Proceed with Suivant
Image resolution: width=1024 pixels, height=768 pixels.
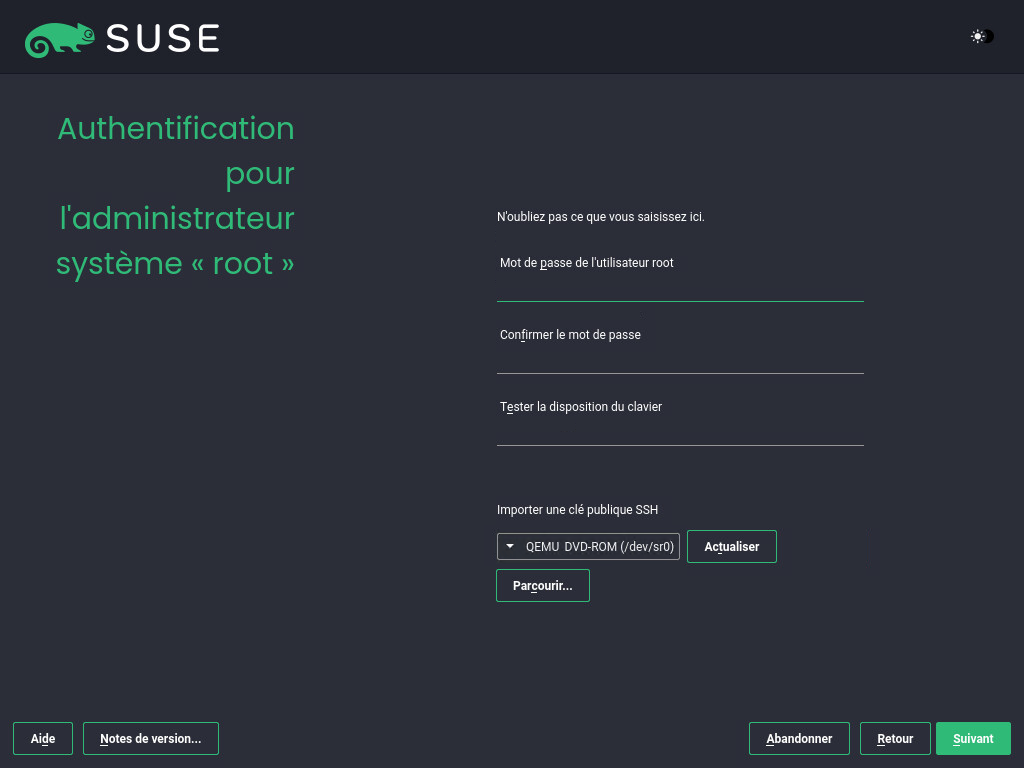tap(973, 739)
